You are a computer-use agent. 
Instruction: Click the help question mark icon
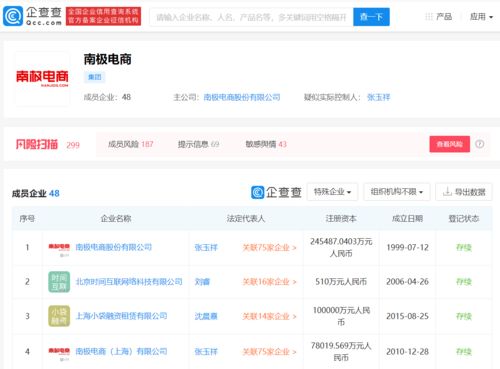(480, 144)
